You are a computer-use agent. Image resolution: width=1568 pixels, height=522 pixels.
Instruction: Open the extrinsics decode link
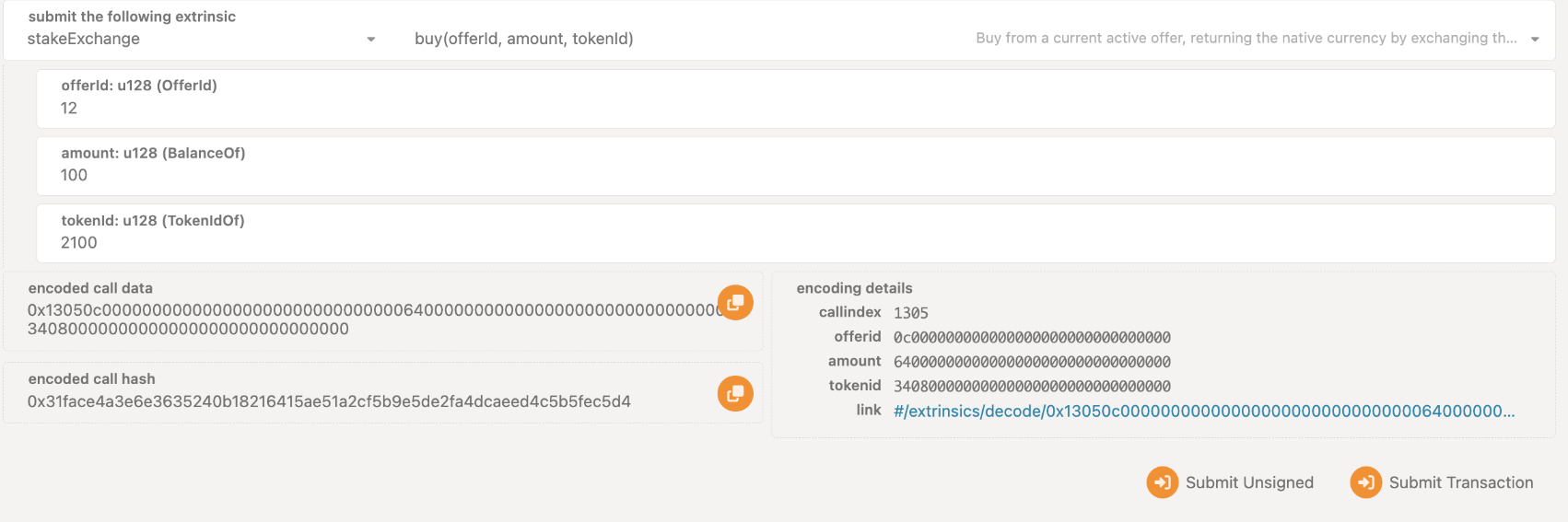point(1204,411)
